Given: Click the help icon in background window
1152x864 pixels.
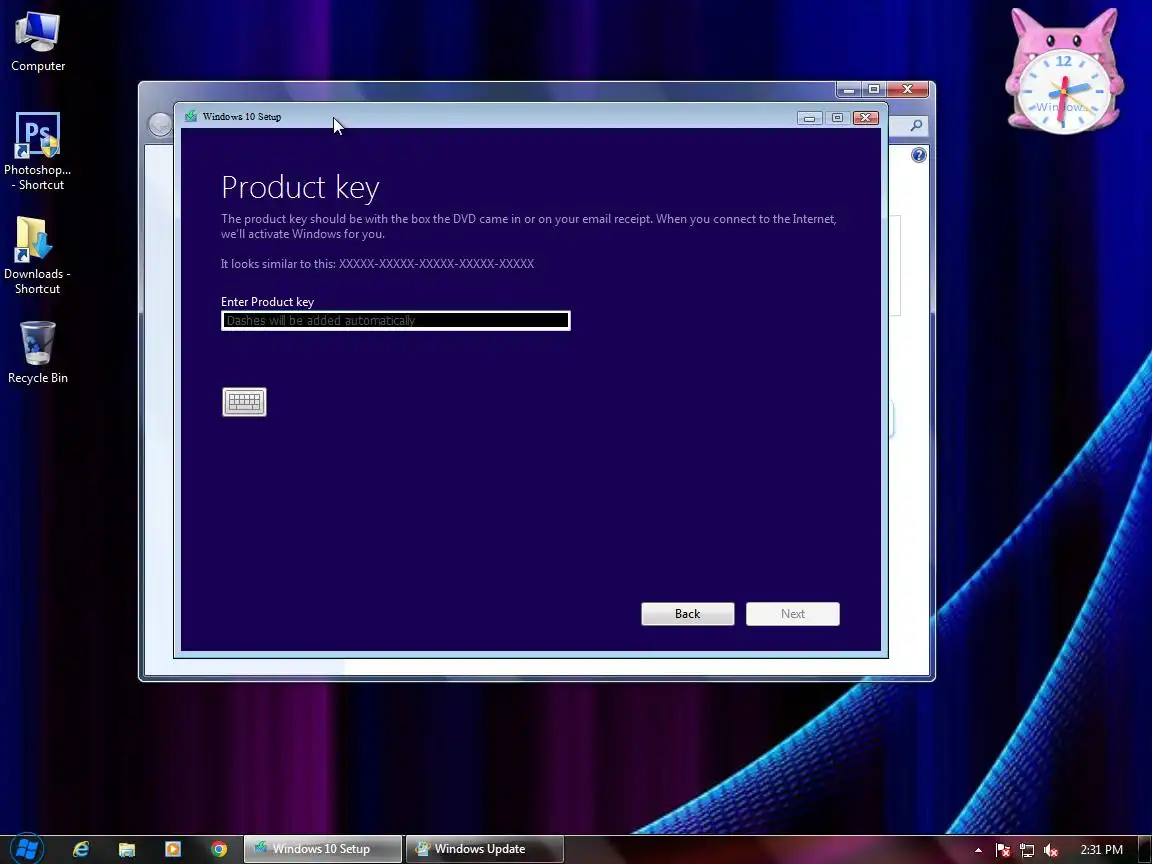Looking at the screenshot, I should (918, 155).
